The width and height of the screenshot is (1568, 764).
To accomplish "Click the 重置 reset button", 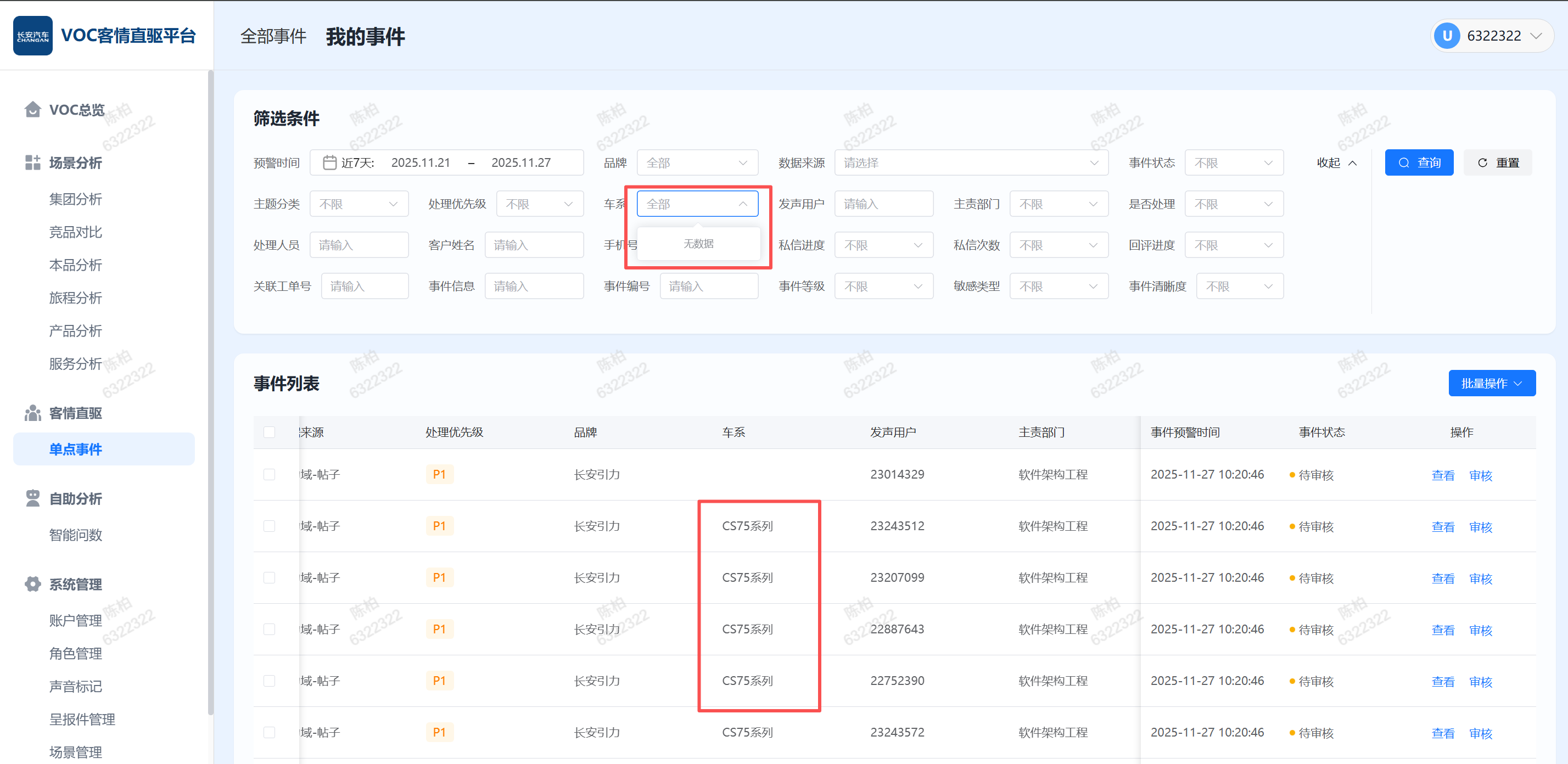I will (1497, 162).
